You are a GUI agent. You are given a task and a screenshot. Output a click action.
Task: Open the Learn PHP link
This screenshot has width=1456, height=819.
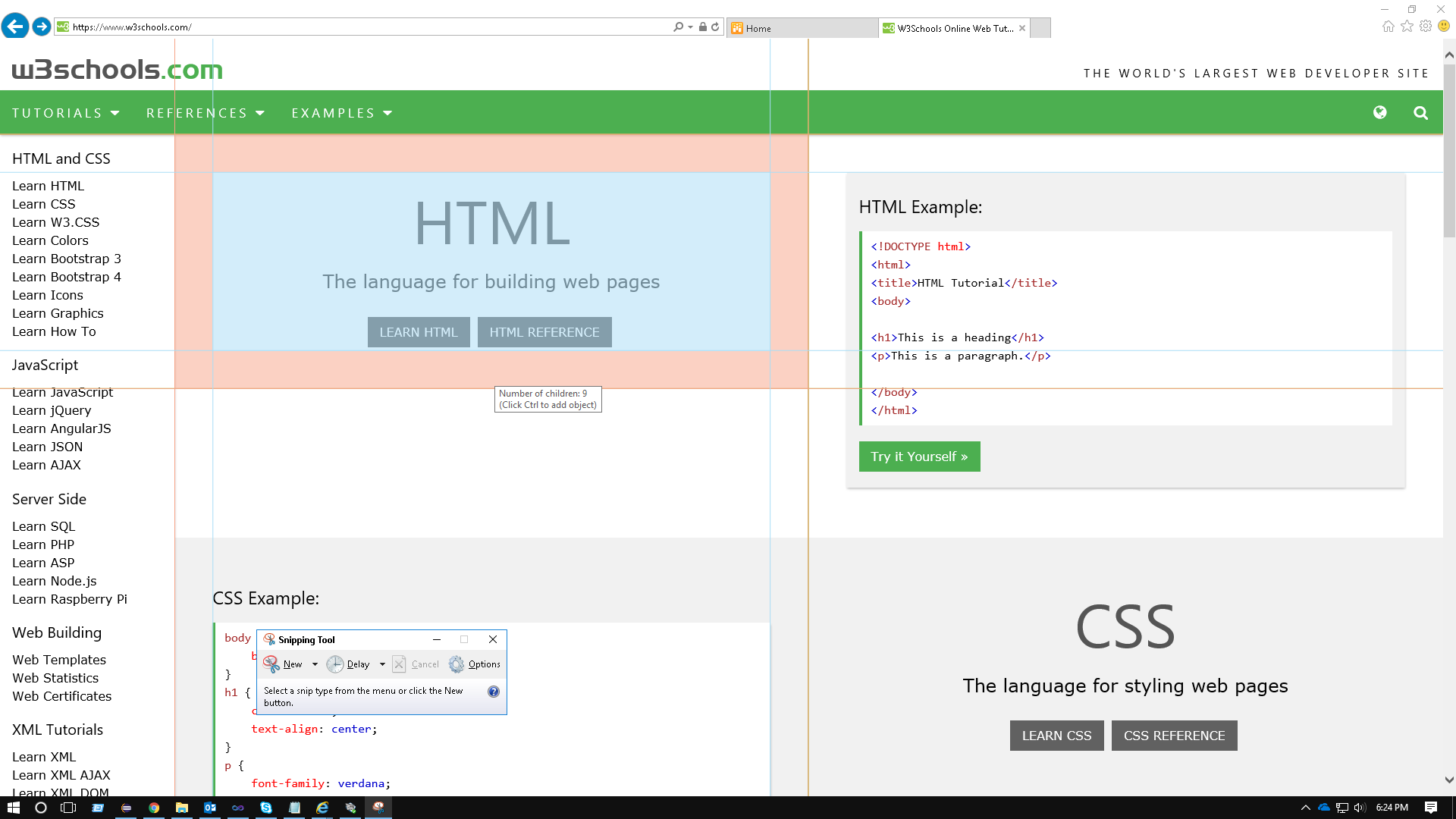43,544
